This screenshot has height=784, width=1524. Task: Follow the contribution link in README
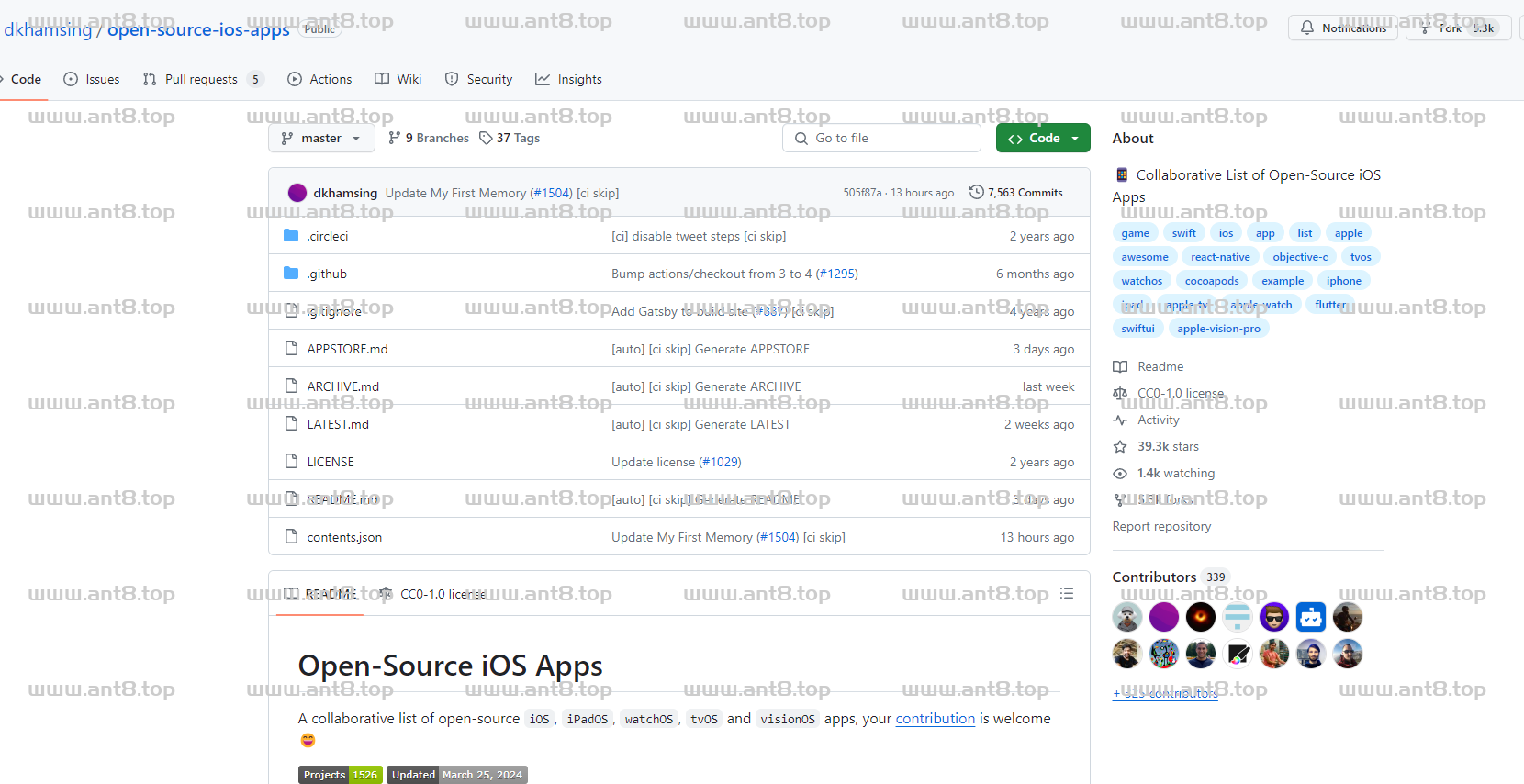tap(935, 718)
